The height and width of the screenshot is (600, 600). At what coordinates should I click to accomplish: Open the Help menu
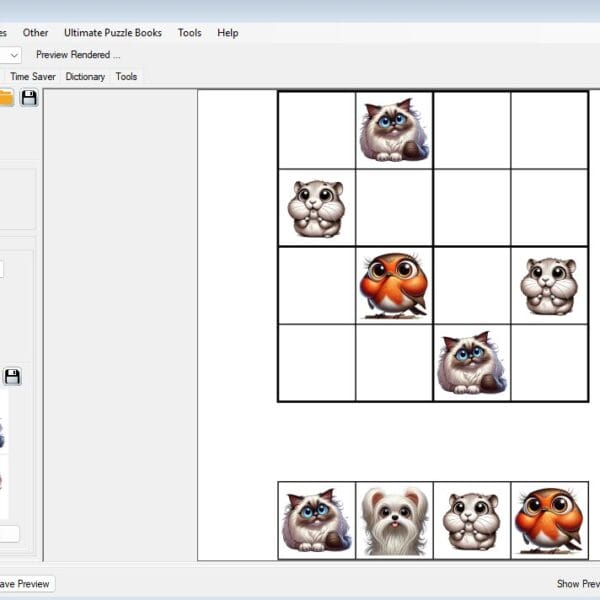(x=228, y=33)
